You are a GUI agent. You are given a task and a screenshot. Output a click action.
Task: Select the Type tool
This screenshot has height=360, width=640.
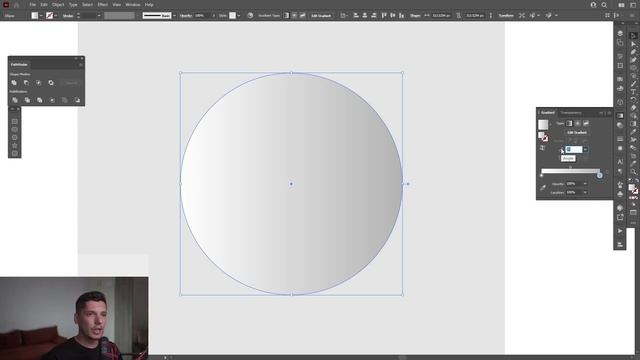[x=633, y=92]
